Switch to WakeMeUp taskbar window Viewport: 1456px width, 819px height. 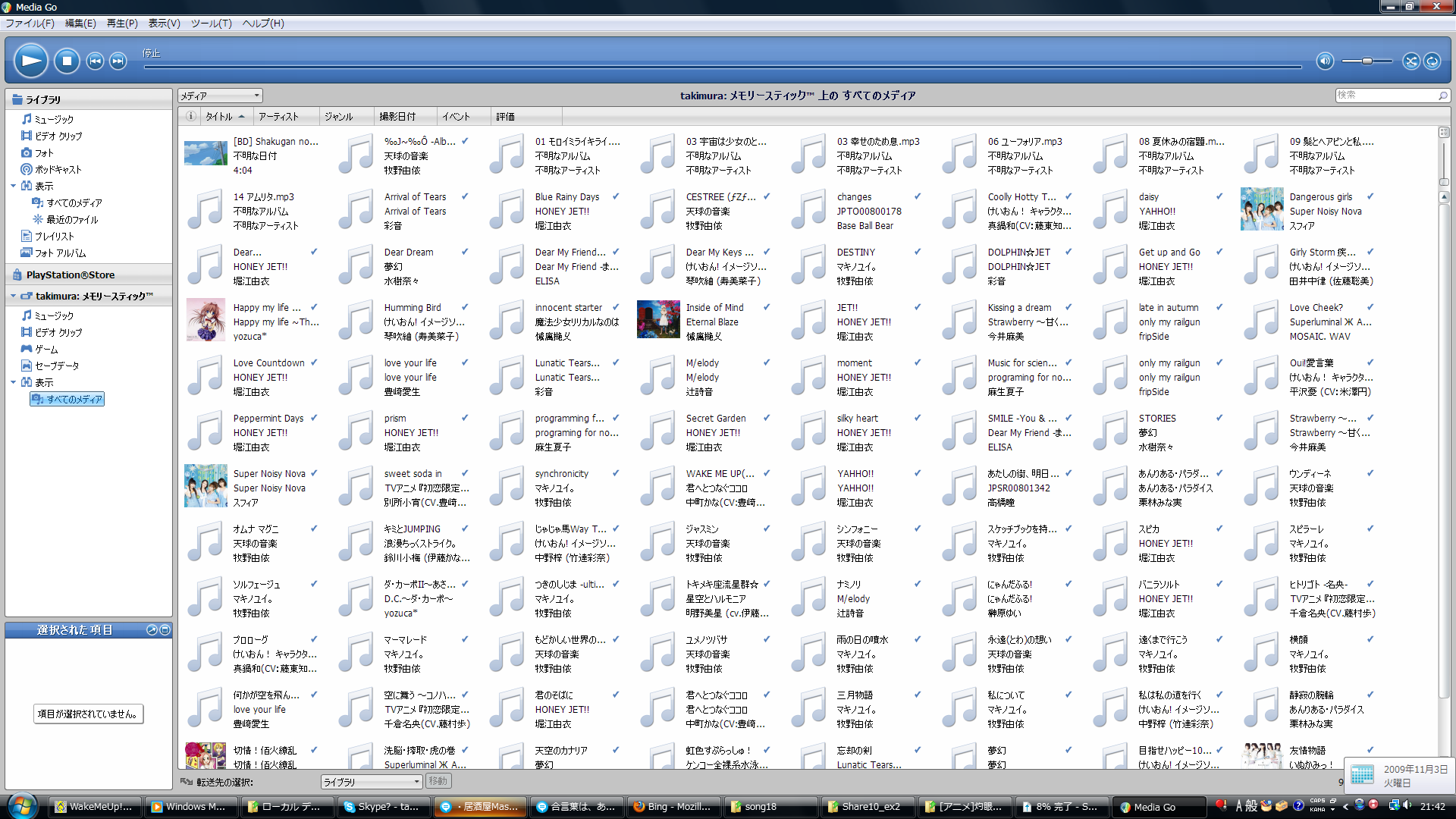[95, 807]
